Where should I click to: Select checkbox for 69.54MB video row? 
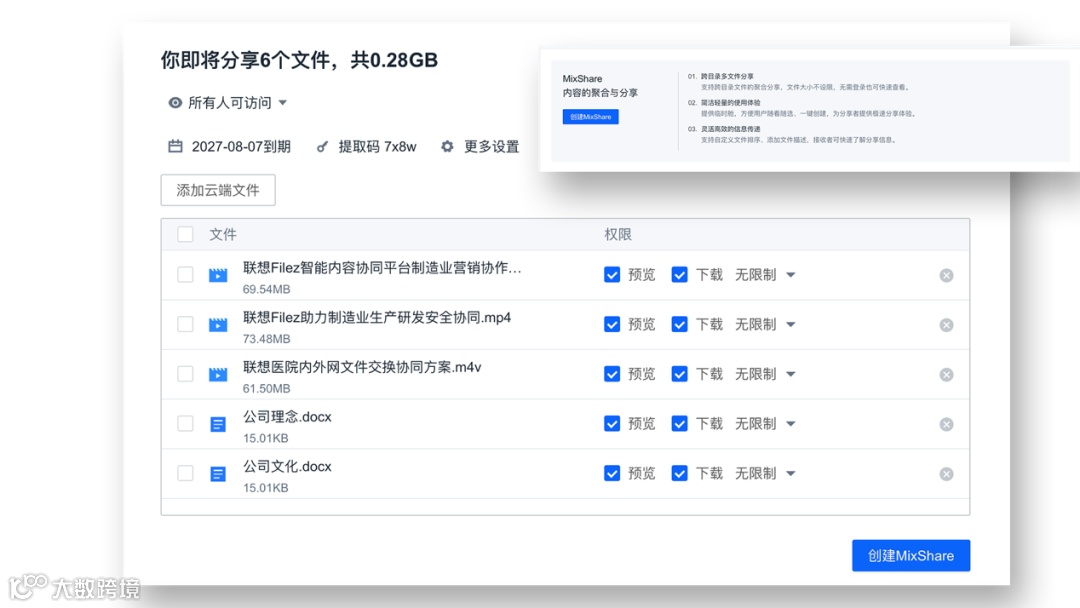185,275
